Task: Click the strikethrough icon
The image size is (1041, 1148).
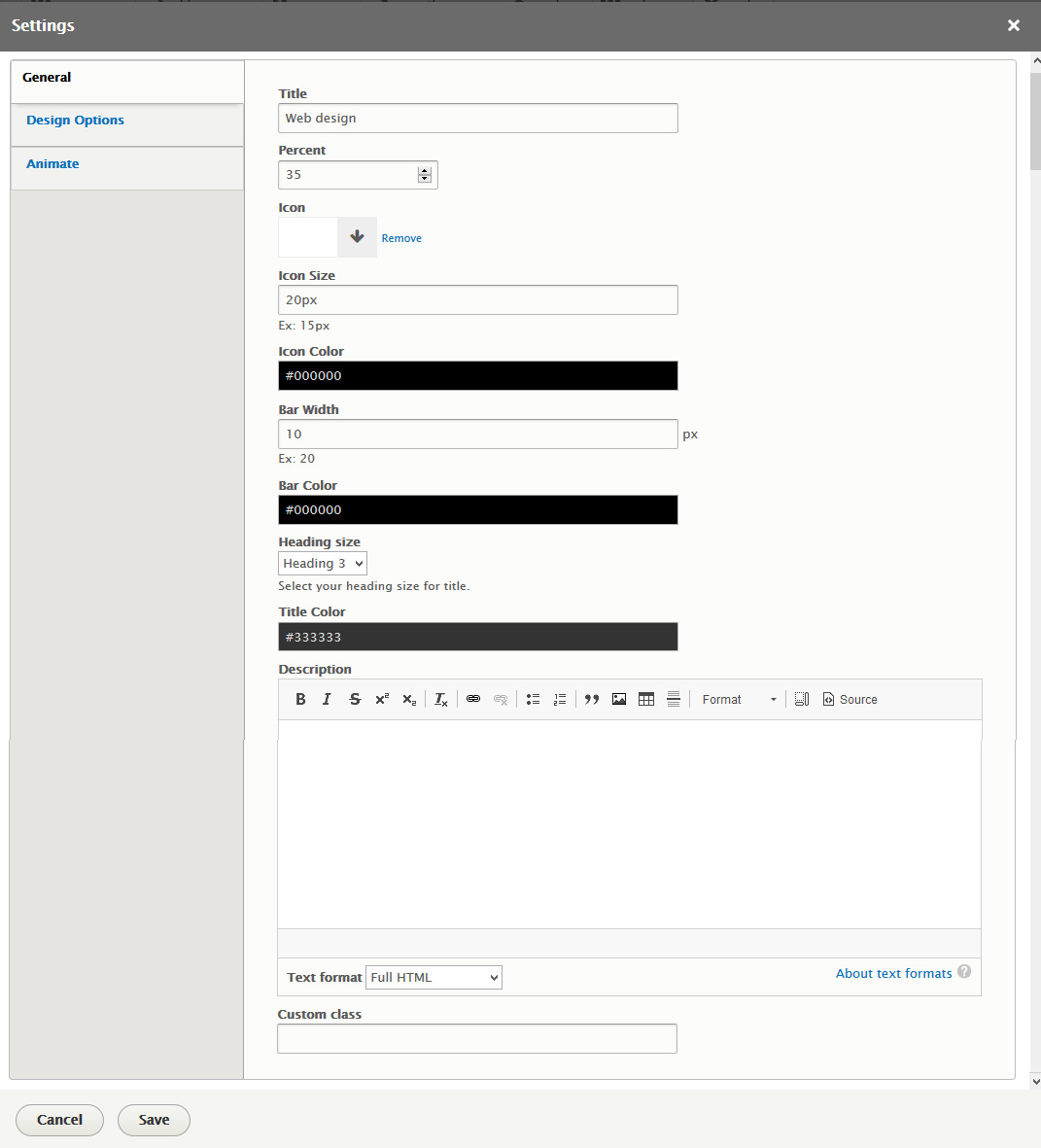Action: click(355, 699)
